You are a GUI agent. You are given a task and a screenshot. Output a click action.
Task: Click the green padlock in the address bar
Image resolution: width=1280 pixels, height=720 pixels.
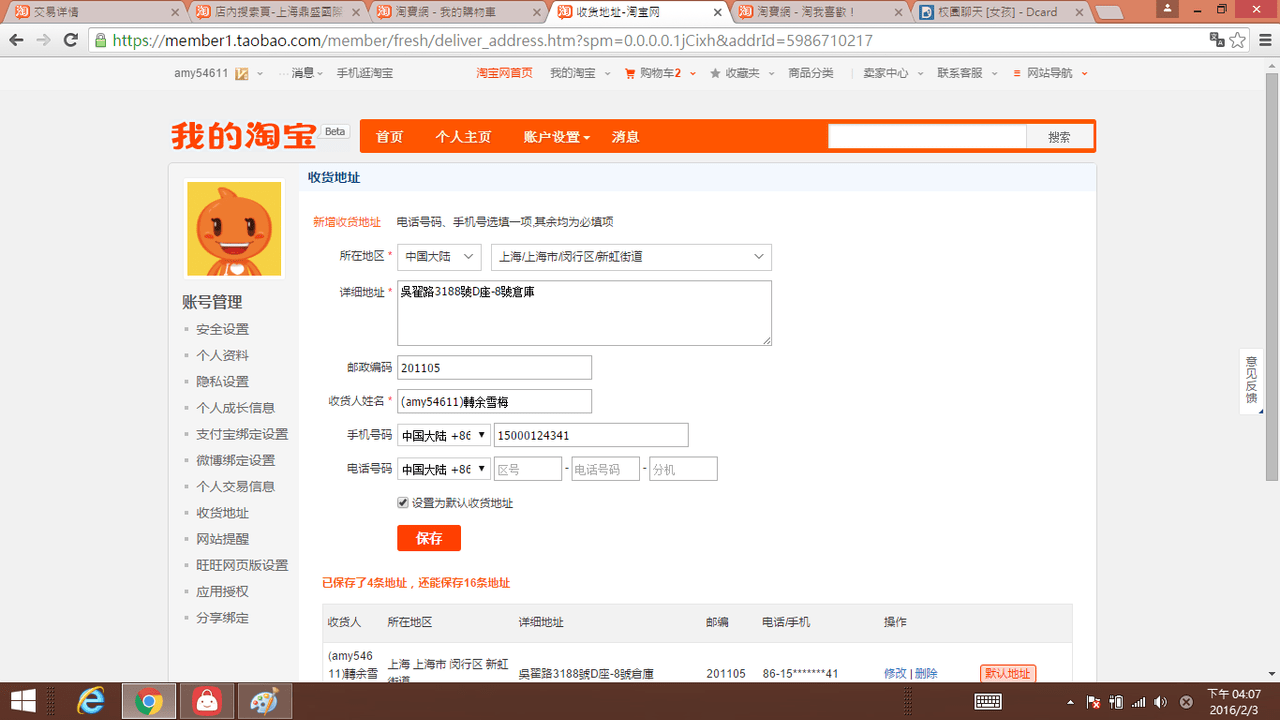pos(100,41)
